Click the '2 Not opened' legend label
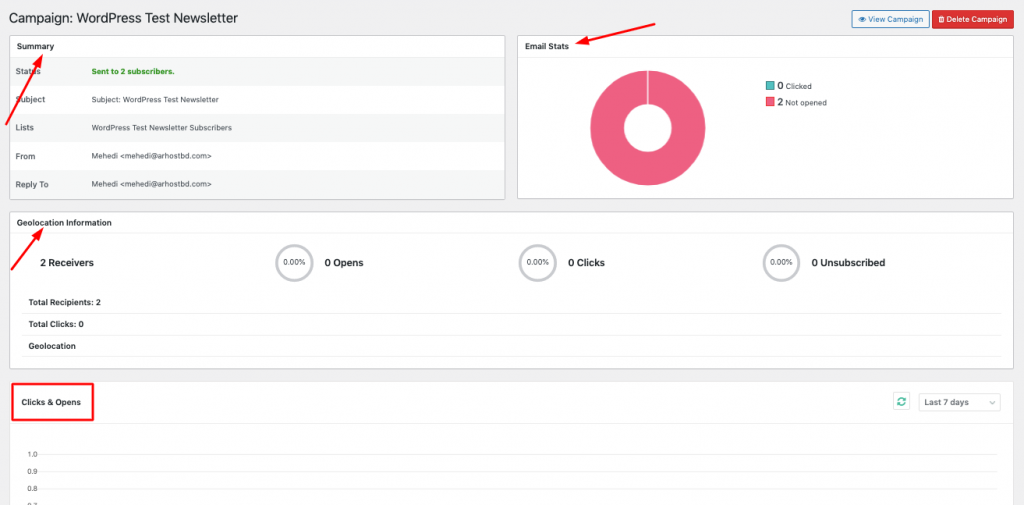The height and width of the screenshot is (505, 1024). [802, 102]
